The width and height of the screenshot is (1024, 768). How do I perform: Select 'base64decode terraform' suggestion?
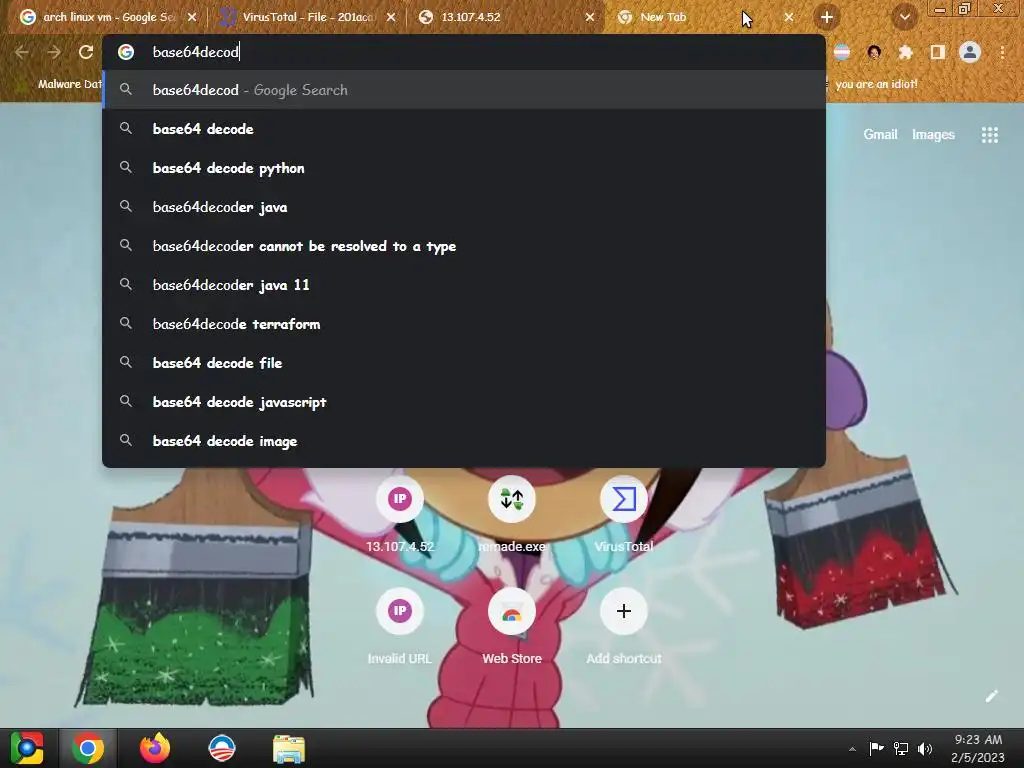click(464, 324)
